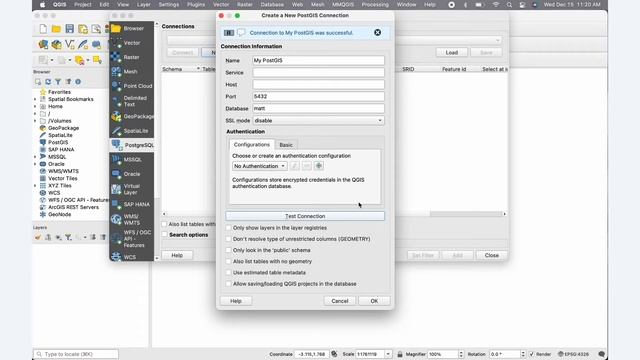Expand the /Volumes tree item
640x360 pixels.
pos(35,121)
